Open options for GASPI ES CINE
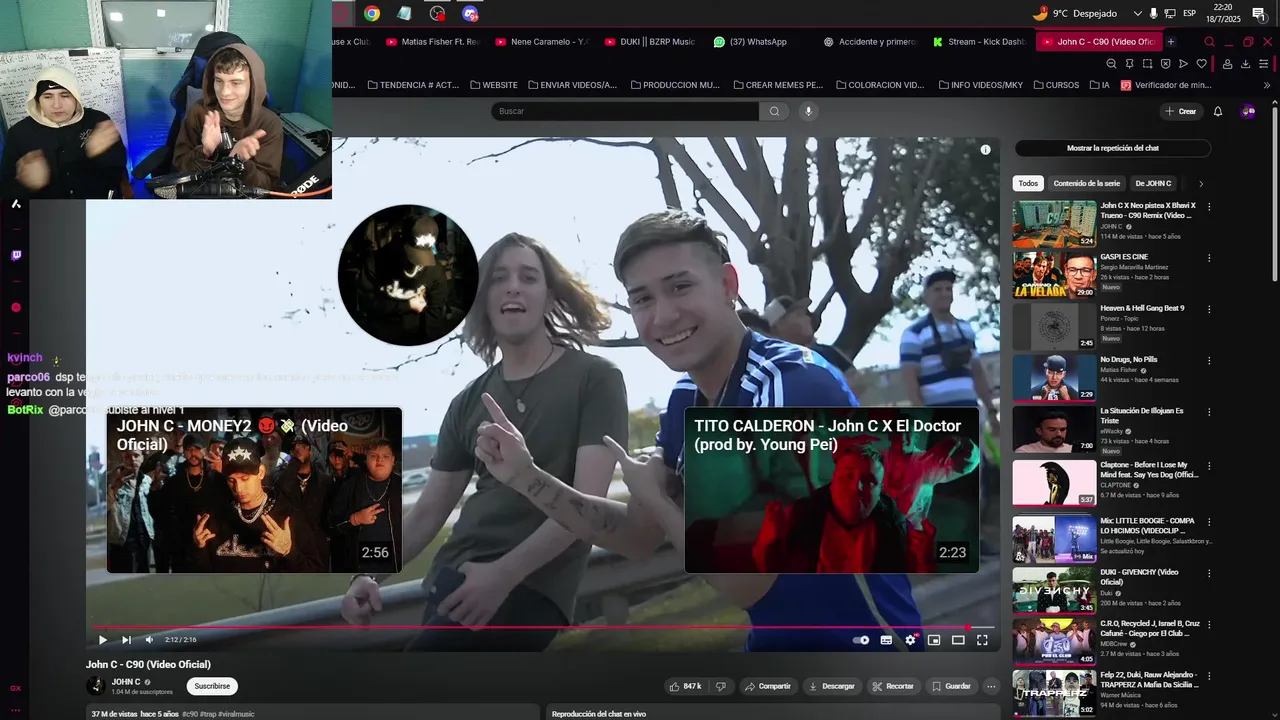Viewport: 1280px width, 720px height. coord(1209,258)
